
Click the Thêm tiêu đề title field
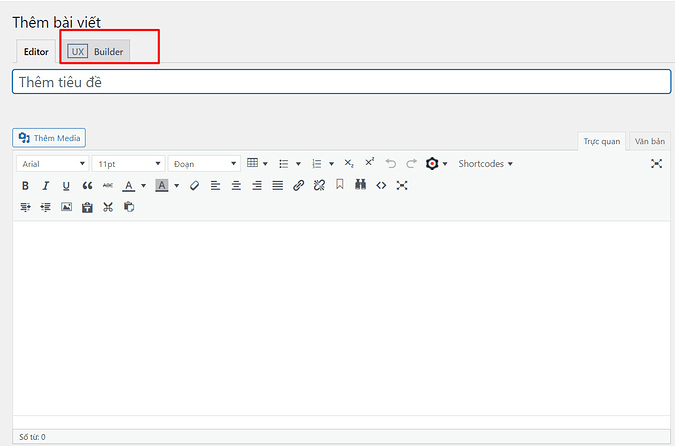341,82
